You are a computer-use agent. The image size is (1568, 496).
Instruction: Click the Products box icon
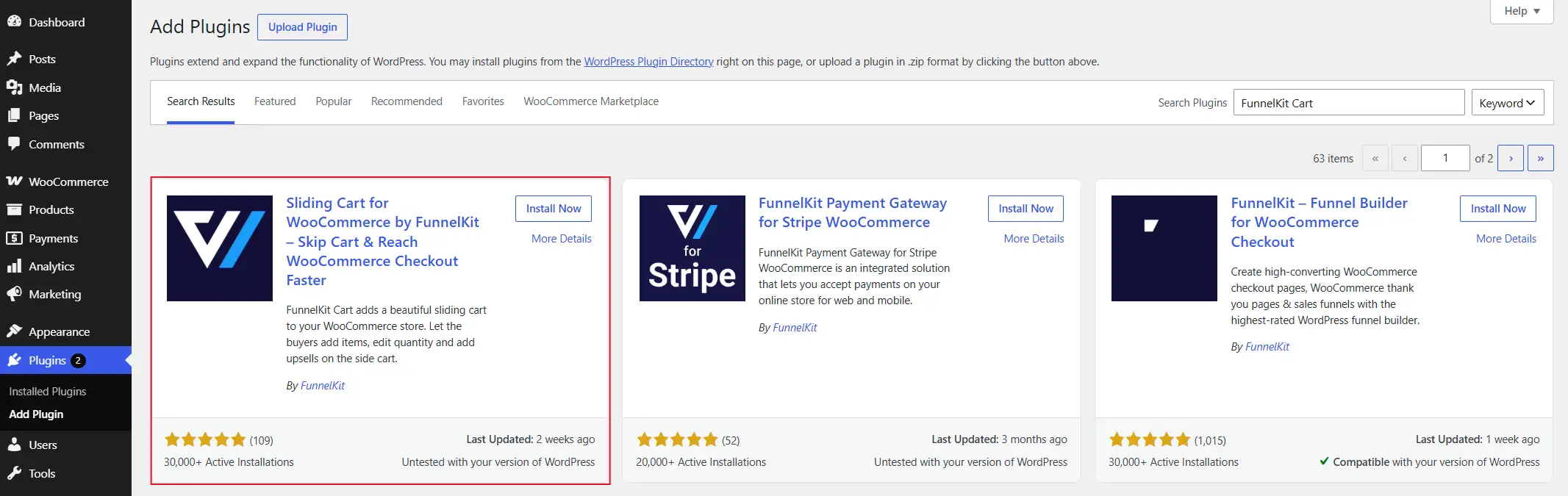pos(14,209)
